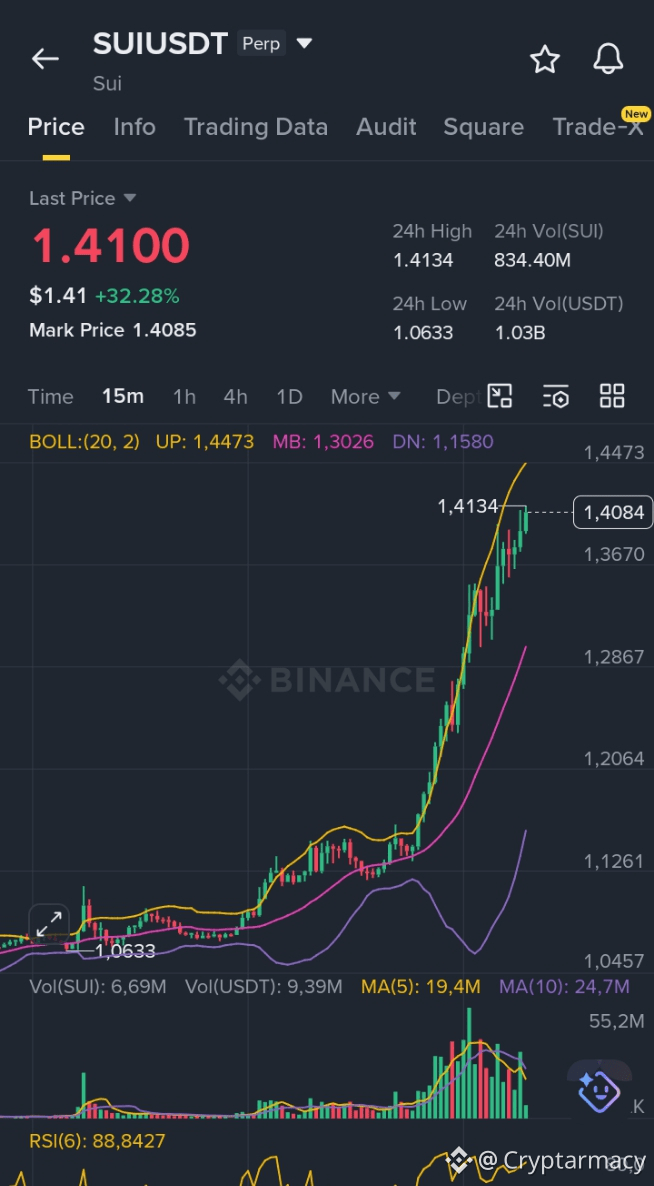The height and width of the screenshot is (1186, 654).
Task: Tap the Perp contract badge
Action: click(261, 44)
